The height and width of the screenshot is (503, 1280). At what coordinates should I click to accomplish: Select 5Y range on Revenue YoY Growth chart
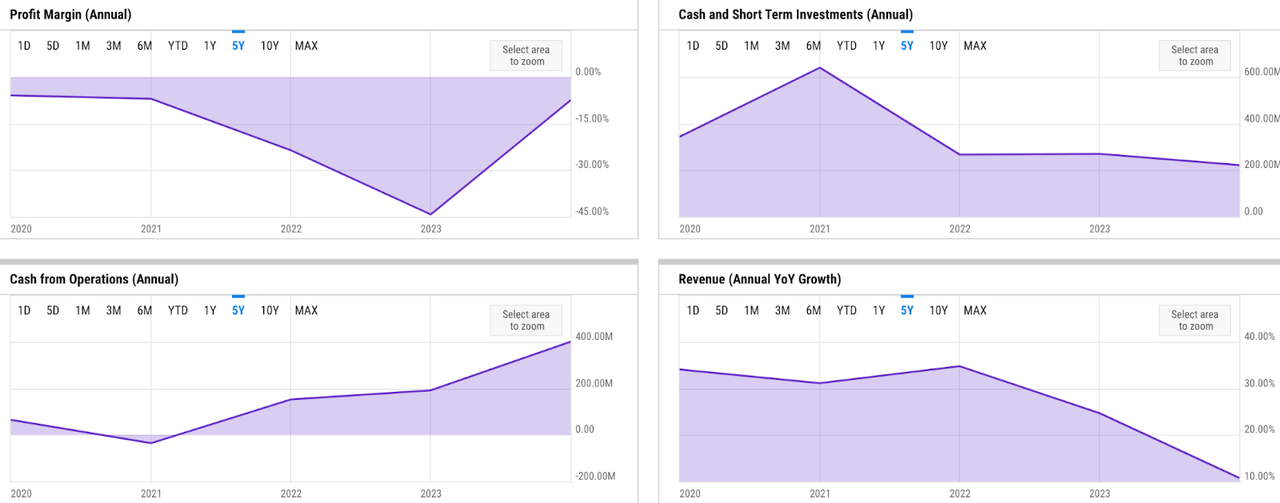point(907,310)
